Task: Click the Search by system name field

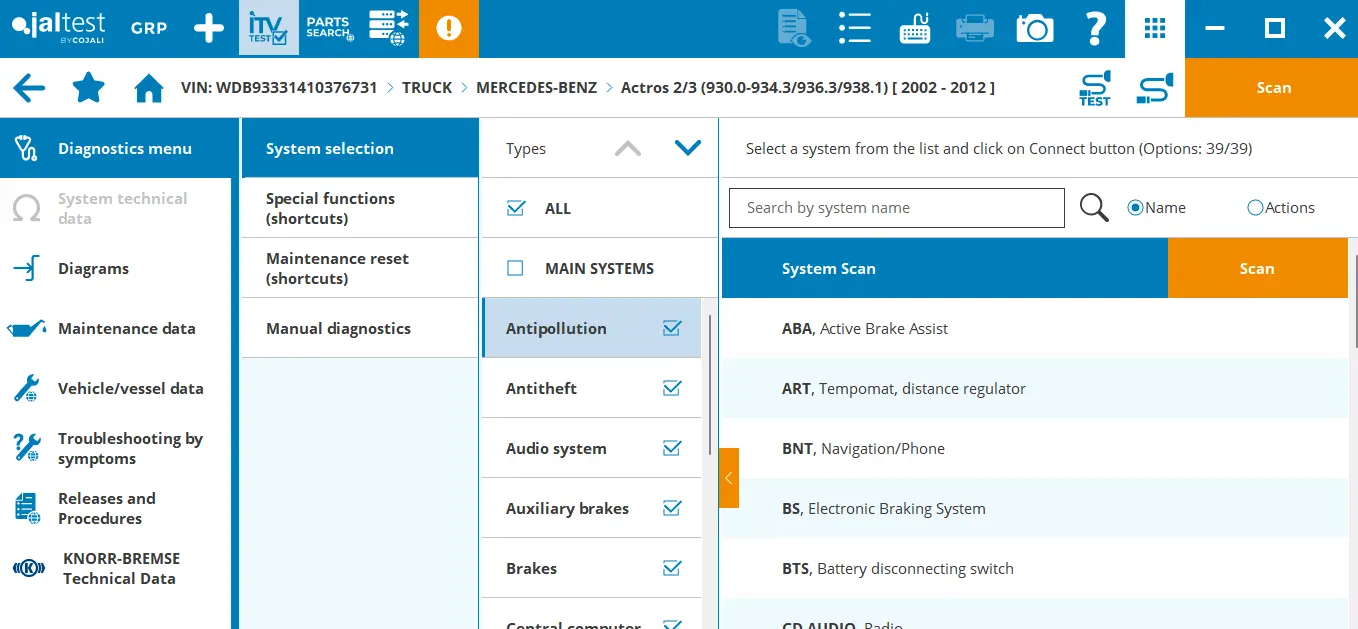Action: pos(897,208)
